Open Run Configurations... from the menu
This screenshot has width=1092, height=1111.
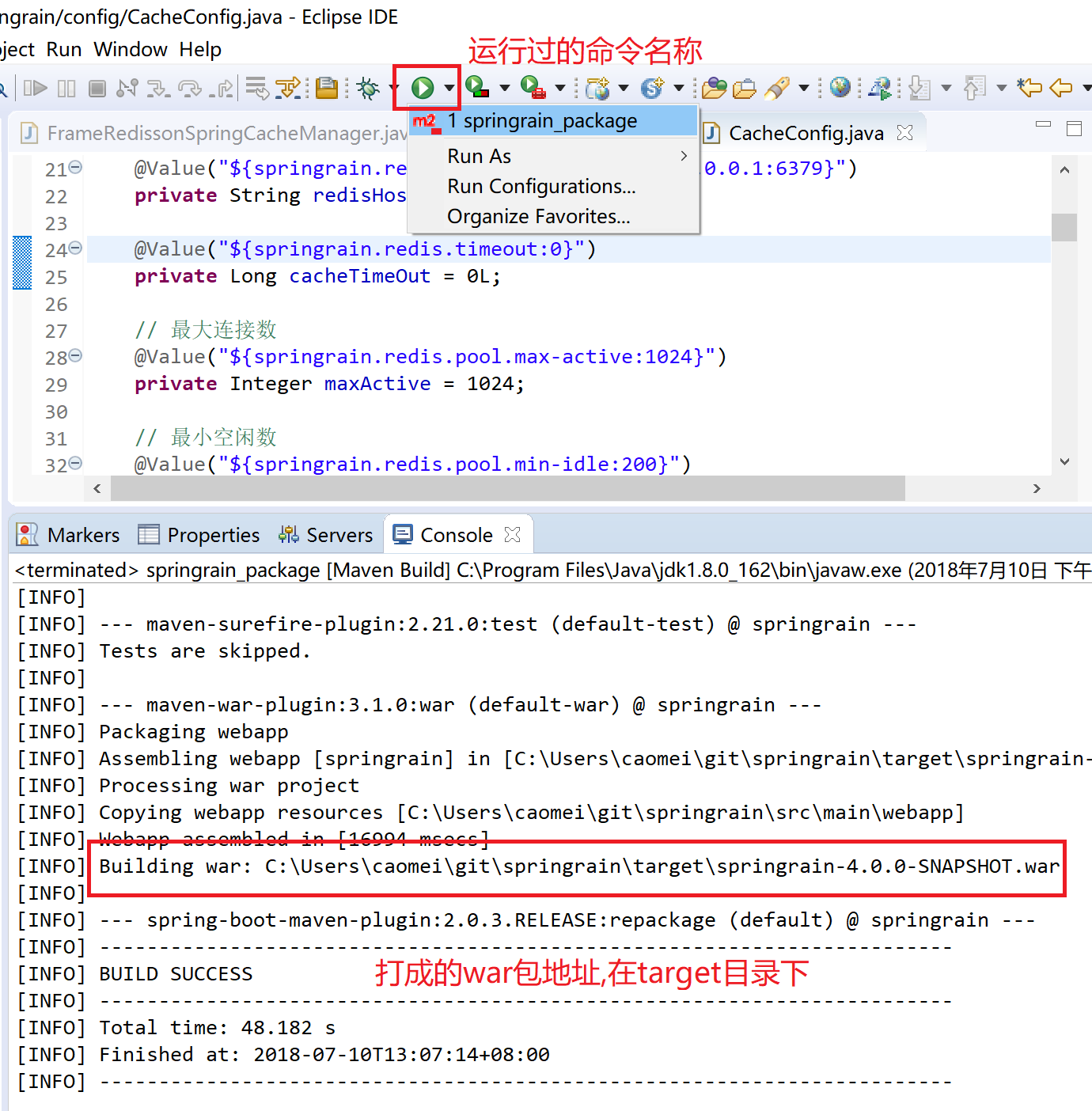click(541, 187)
